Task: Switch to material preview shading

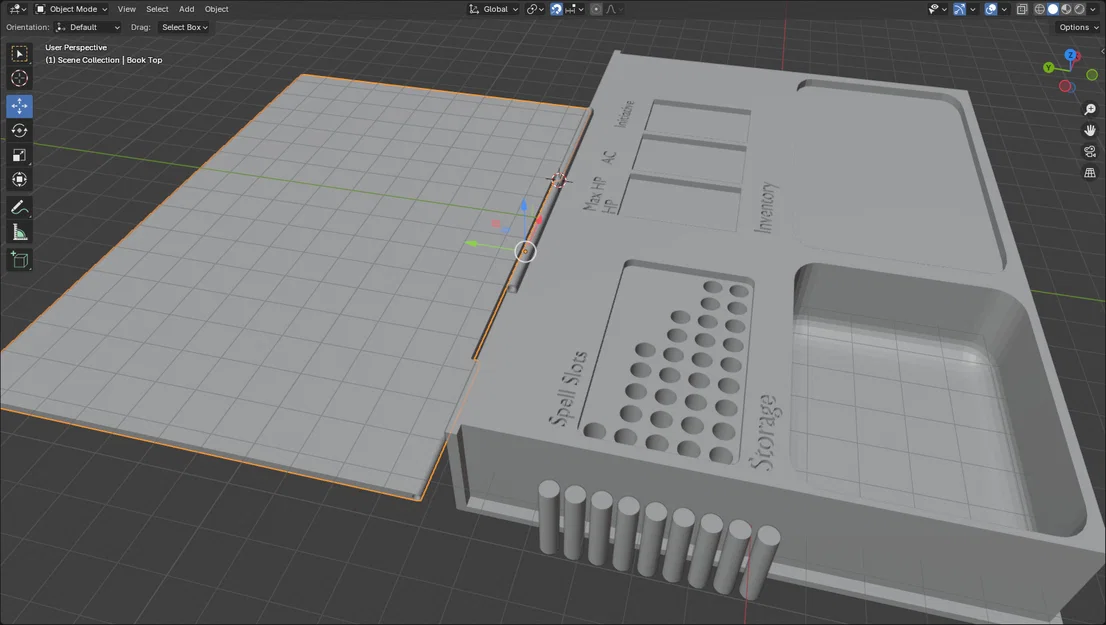Action: coord(1066,9)
